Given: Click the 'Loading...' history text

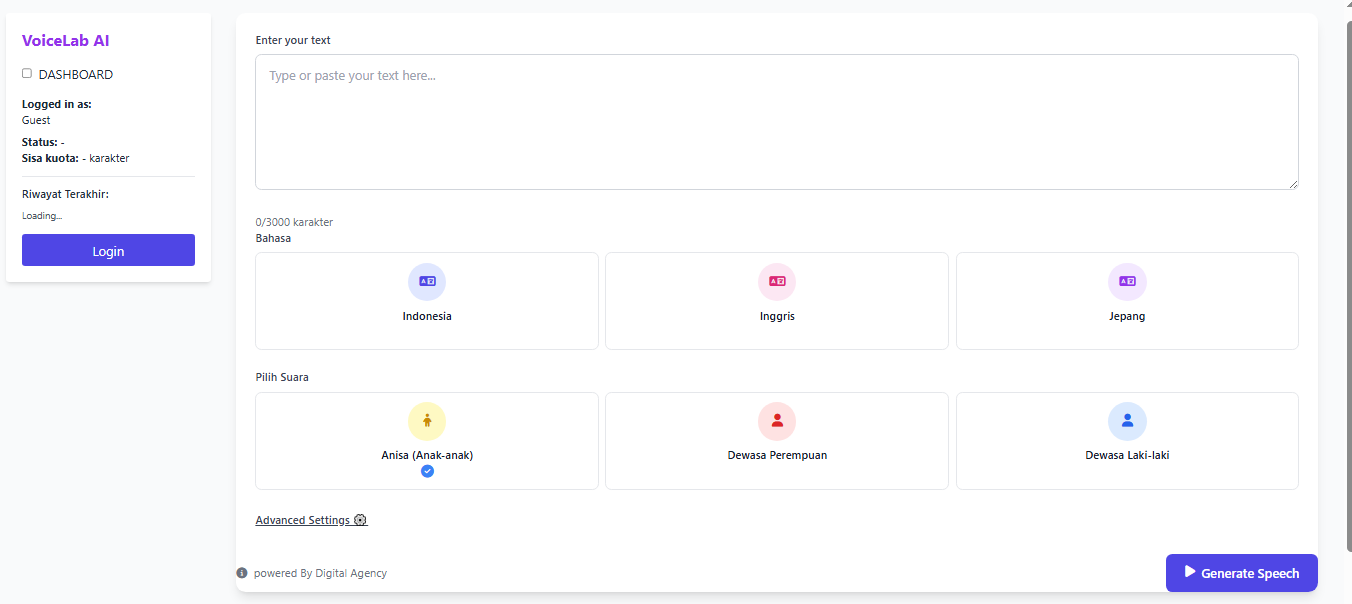Looking at the screenshot, I should coord(42,216).
